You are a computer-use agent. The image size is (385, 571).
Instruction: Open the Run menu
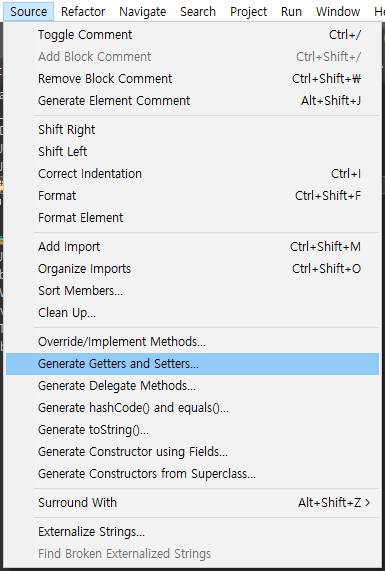[x=291, y=12]
